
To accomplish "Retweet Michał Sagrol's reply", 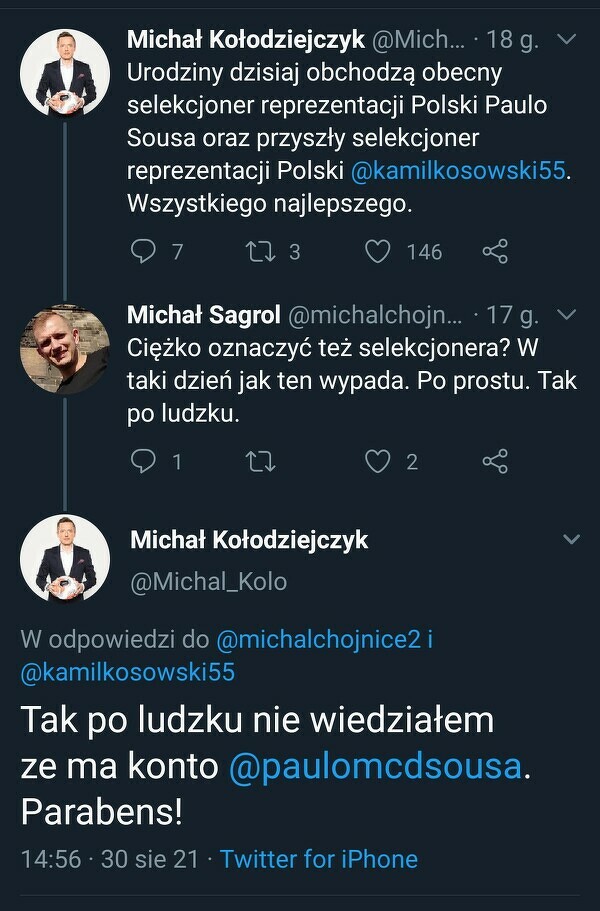I will [x=259, y=461].
